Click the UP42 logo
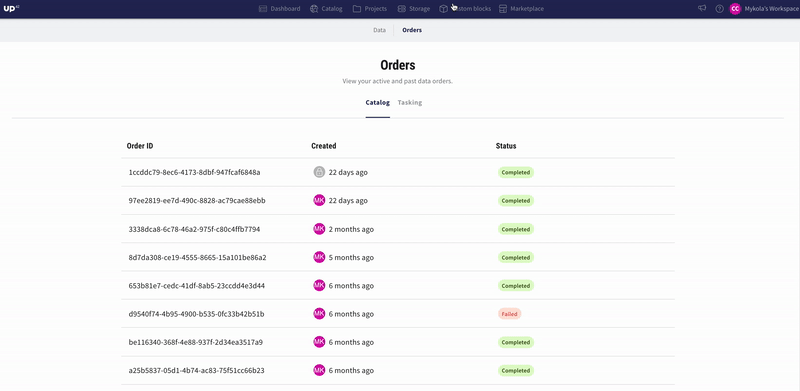800x391 pixels. tap(11, 8)
